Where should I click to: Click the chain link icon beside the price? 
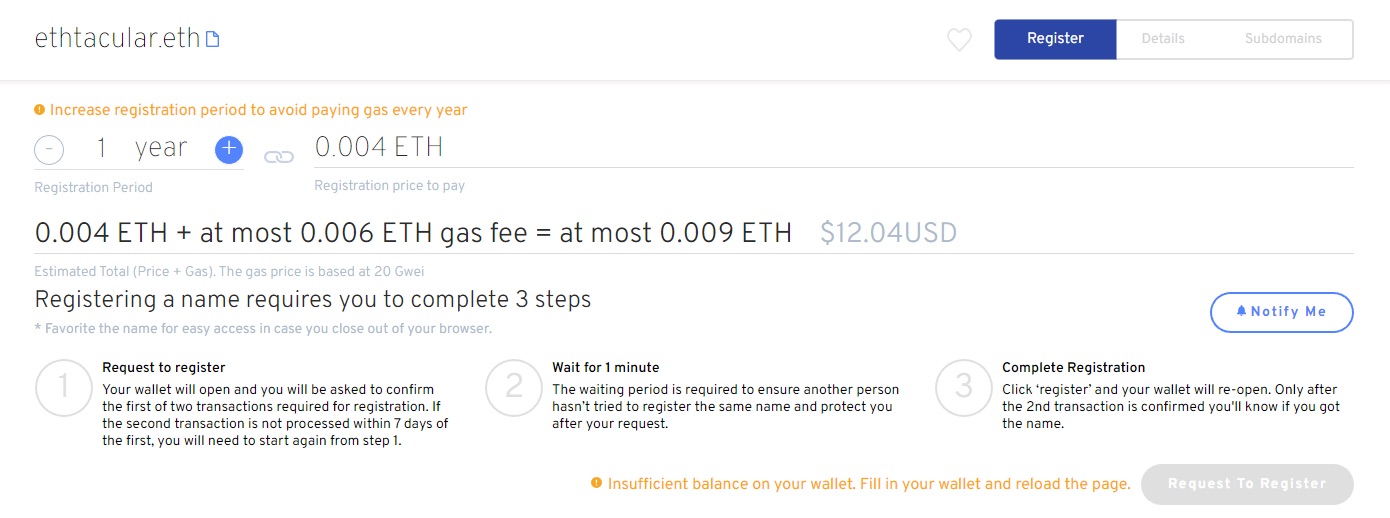[x=279, y=156]
